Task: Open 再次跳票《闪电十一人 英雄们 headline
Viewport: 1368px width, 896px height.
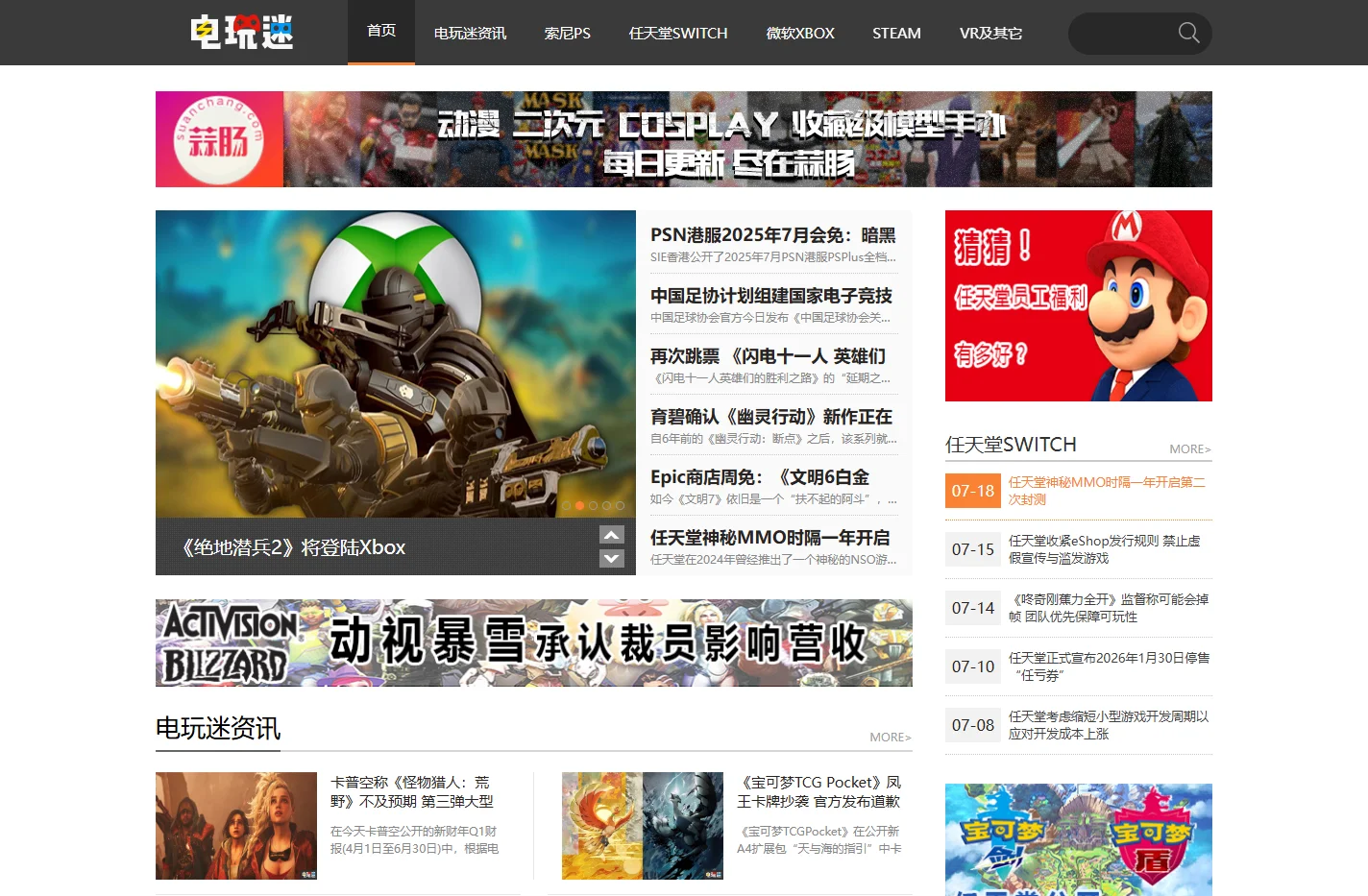Action: tap(768, 356)
